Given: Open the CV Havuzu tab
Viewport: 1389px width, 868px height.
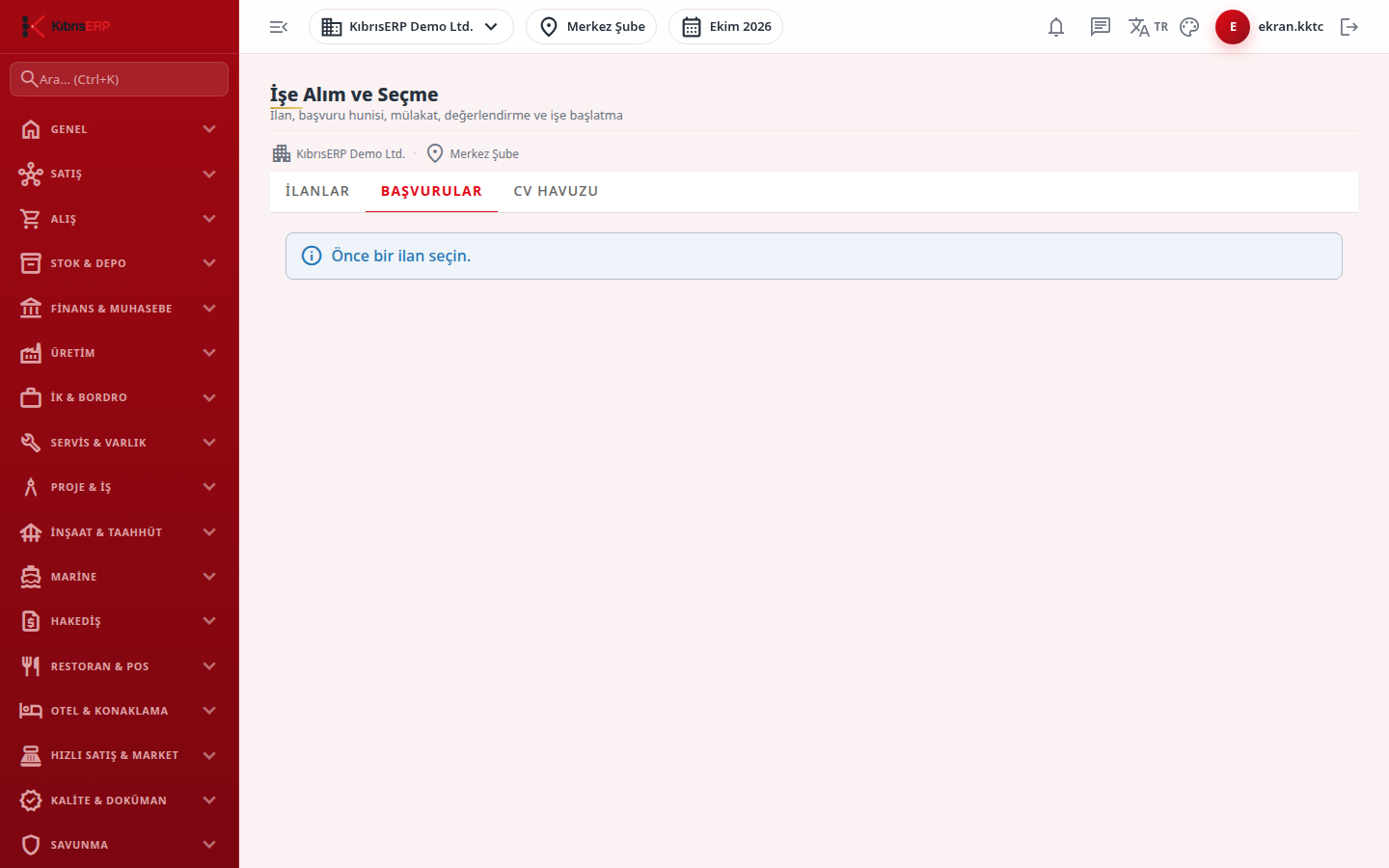Looking at the screenshot, I should click(556, 191).
